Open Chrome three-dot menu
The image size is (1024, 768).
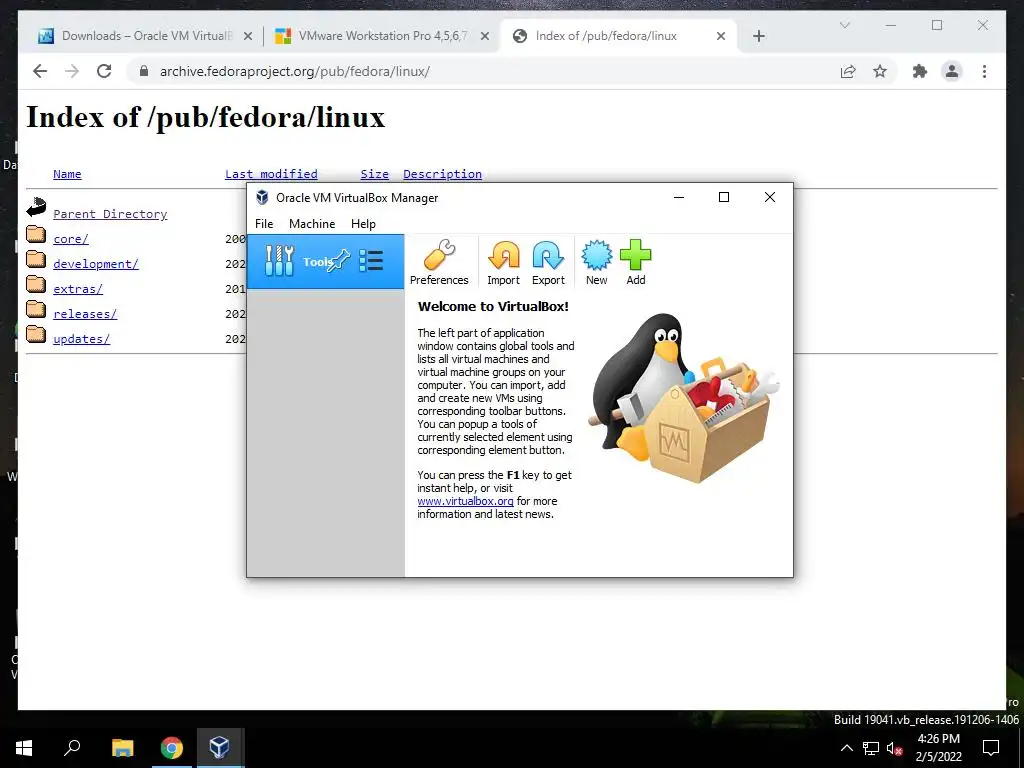coord(984,71)
